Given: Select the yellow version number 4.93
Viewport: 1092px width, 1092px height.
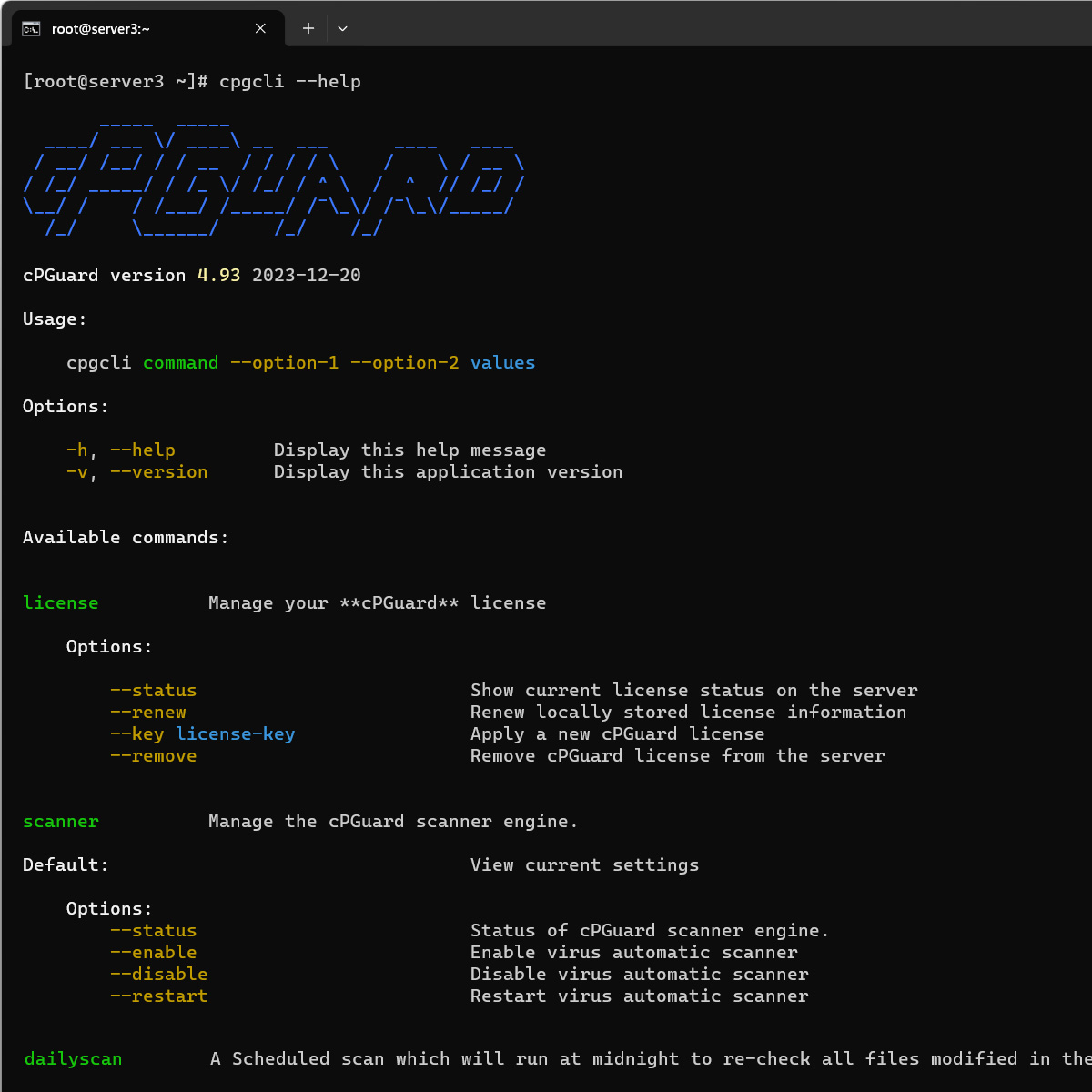Looking at the screenshot, I should coord(218,274).
